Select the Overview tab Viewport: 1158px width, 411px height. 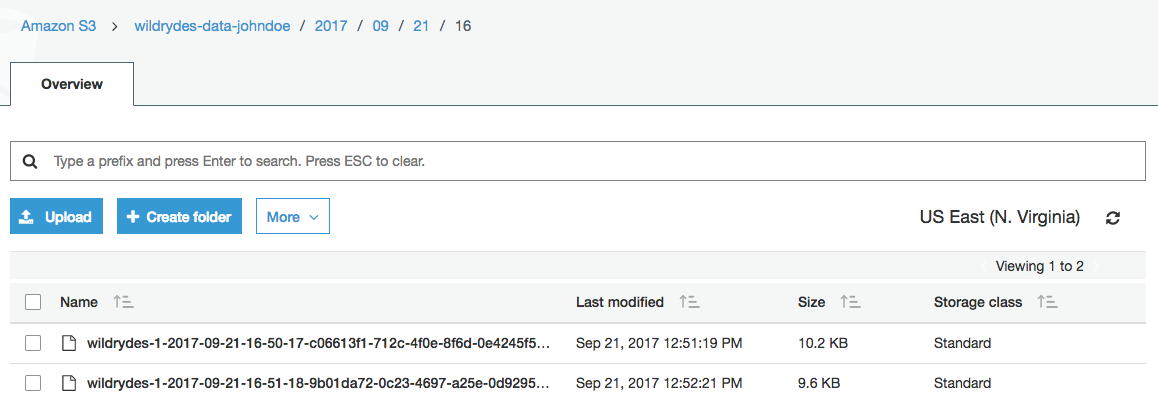tap(72, 84)
